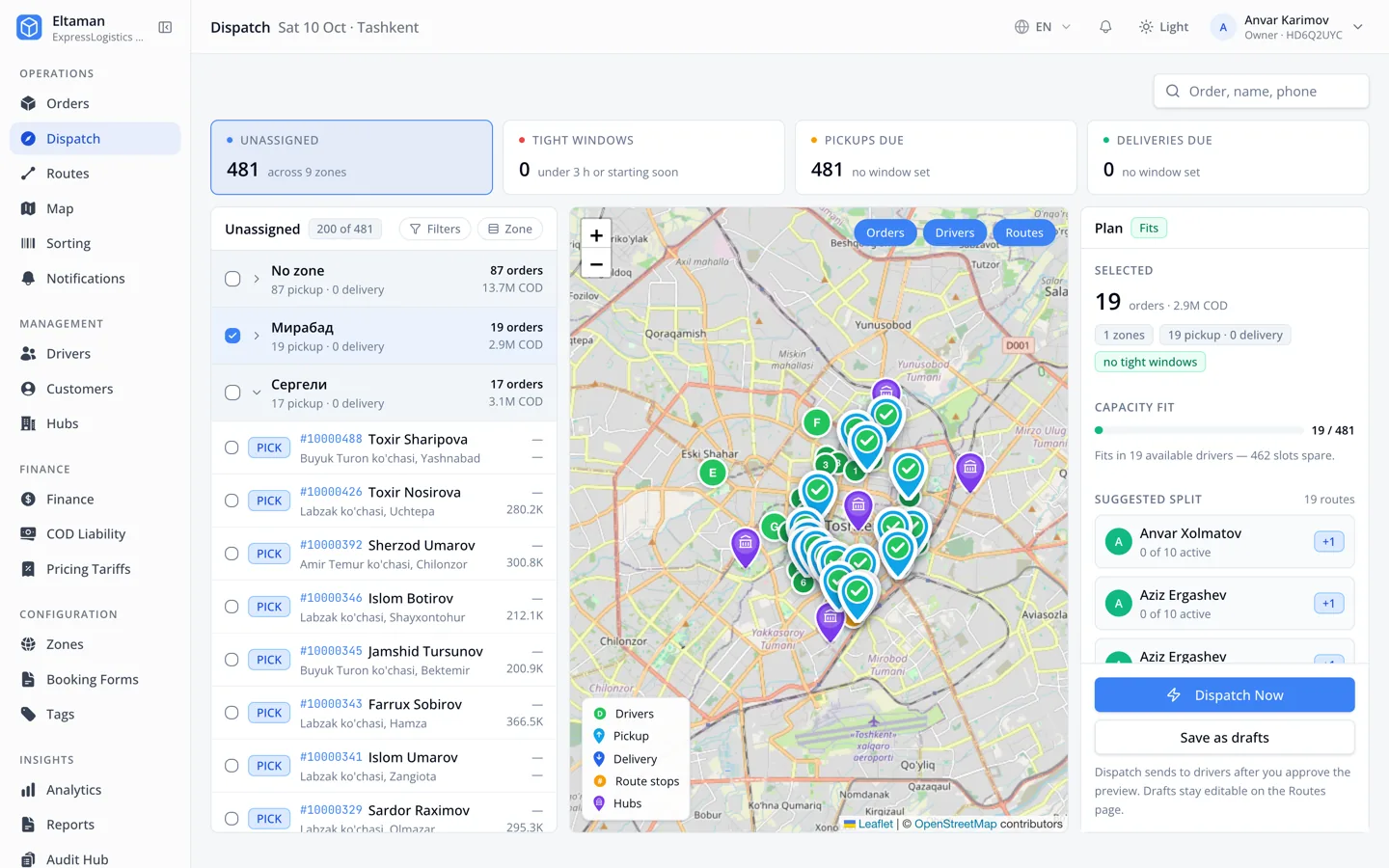The height and width of the screenshot is (868, 1389).
Task: Click the order search field
Action: pos(1262,92)
